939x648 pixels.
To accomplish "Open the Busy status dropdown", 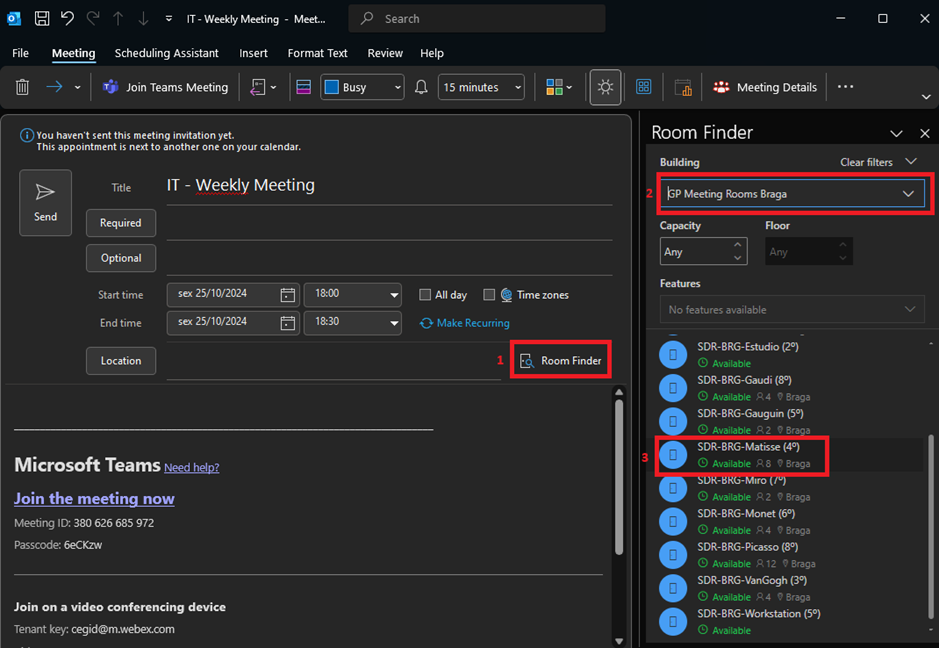I will [362, 87].
